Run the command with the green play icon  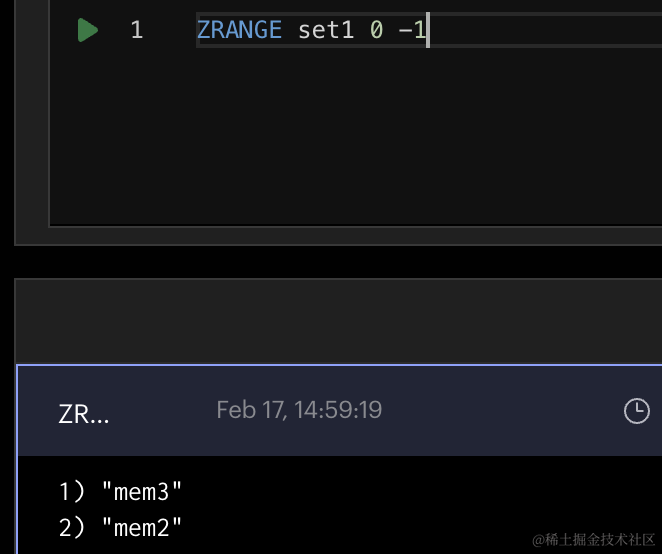point(88,30)
